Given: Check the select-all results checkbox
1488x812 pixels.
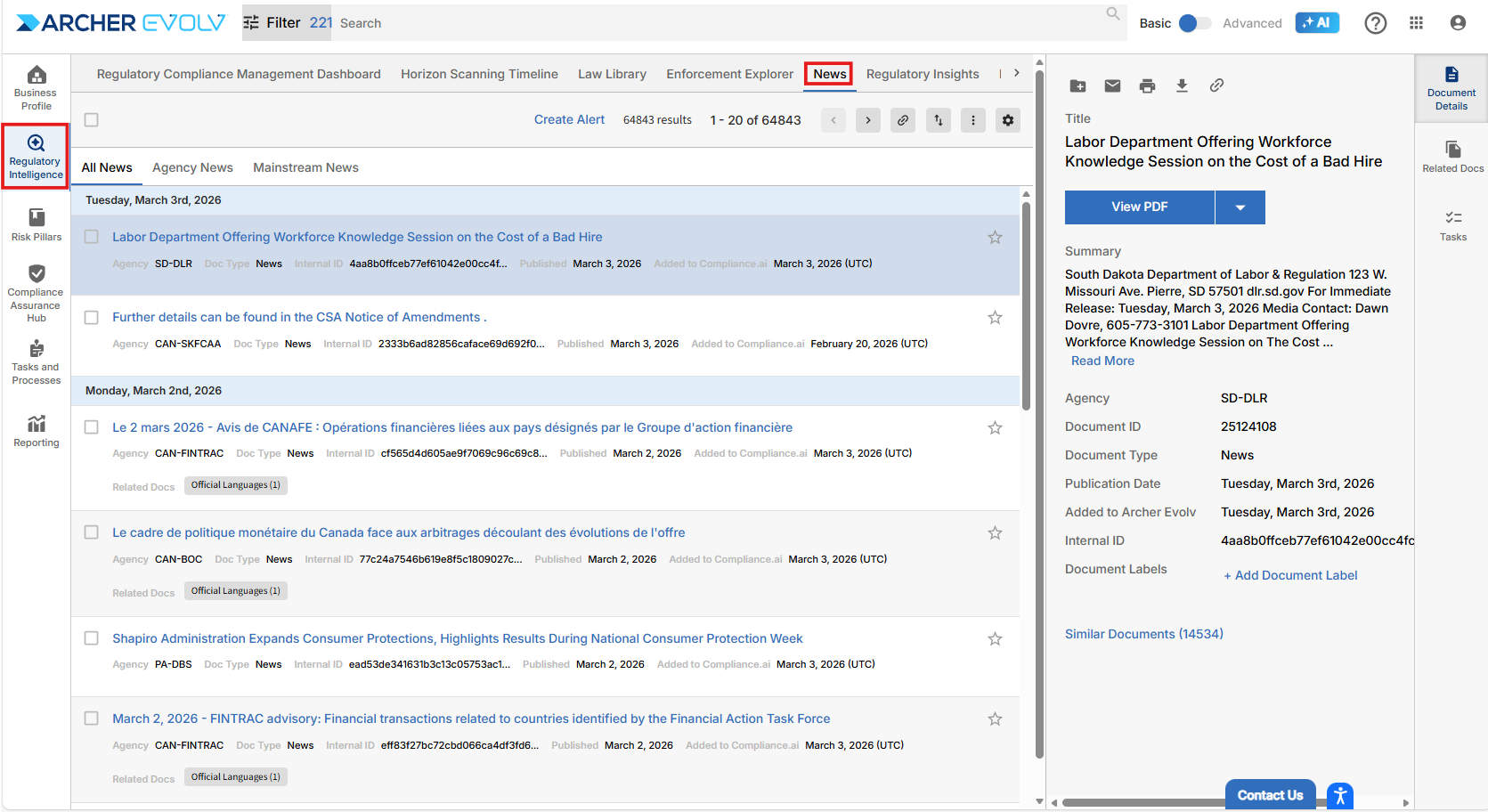Looking at the screenshot, I should pos(91,120).
